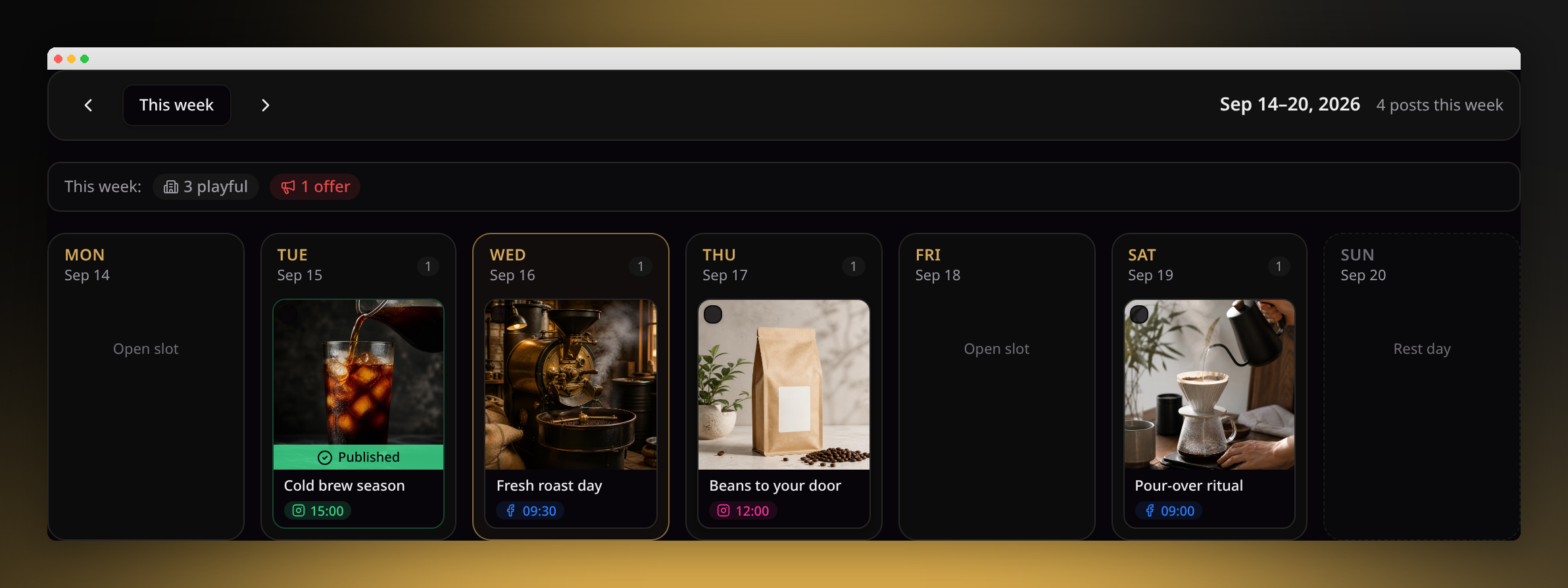Click the Facebook icon on Fresh roast day

510,511
